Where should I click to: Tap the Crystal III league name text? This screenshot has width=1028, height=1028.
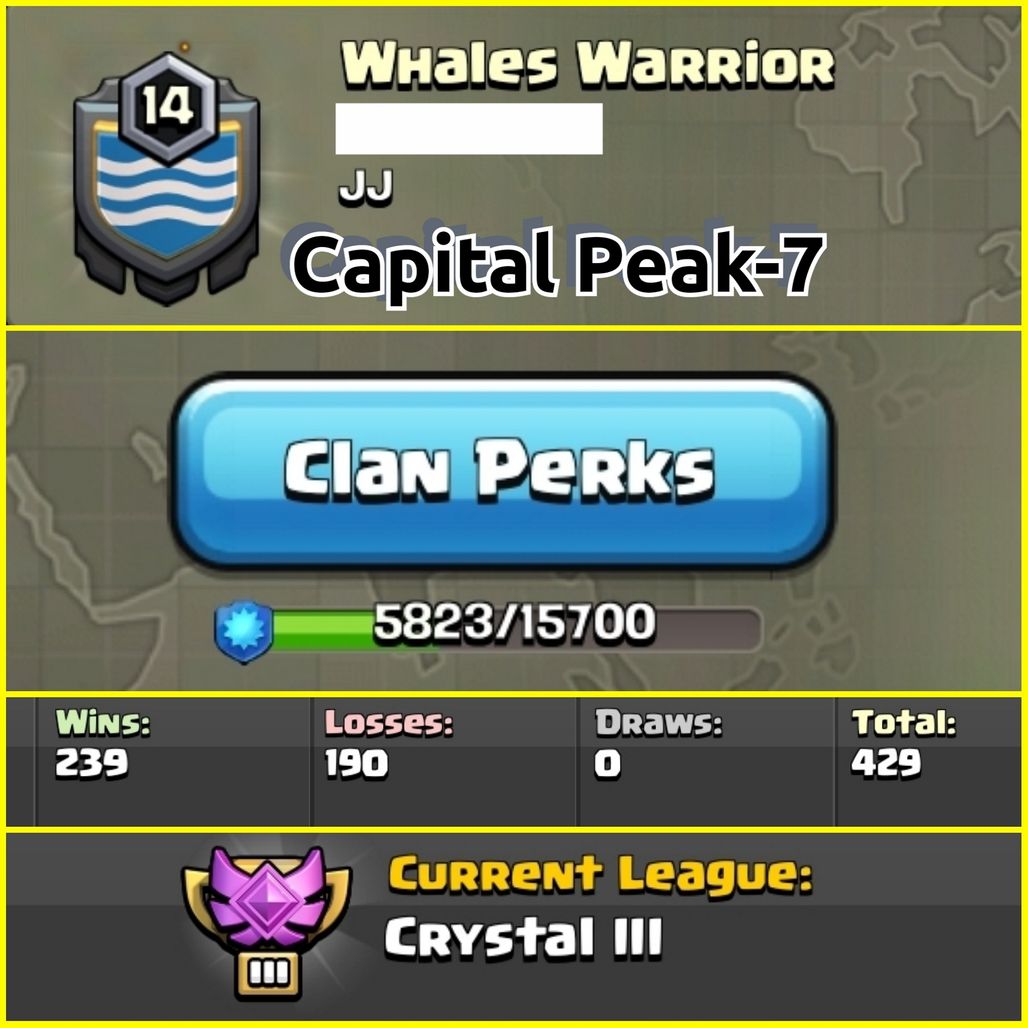coord(523,938)
